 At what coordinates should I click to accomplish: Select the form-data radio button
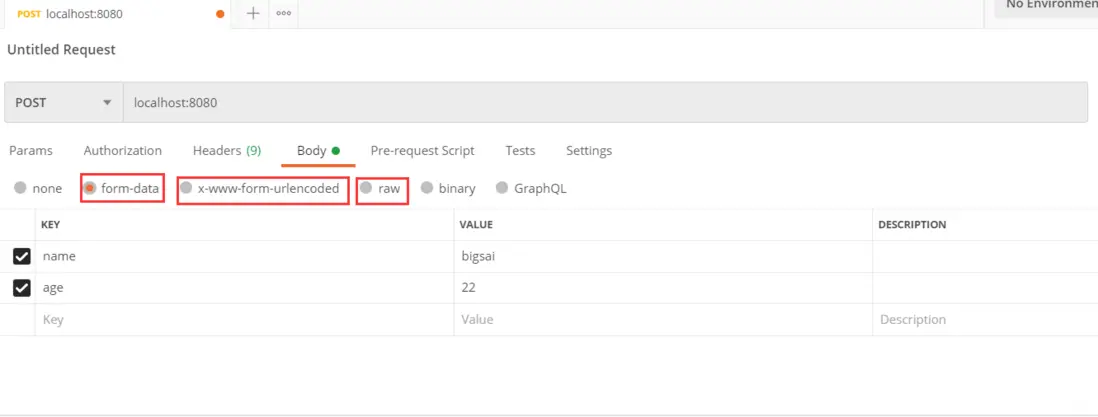[90, 188]
